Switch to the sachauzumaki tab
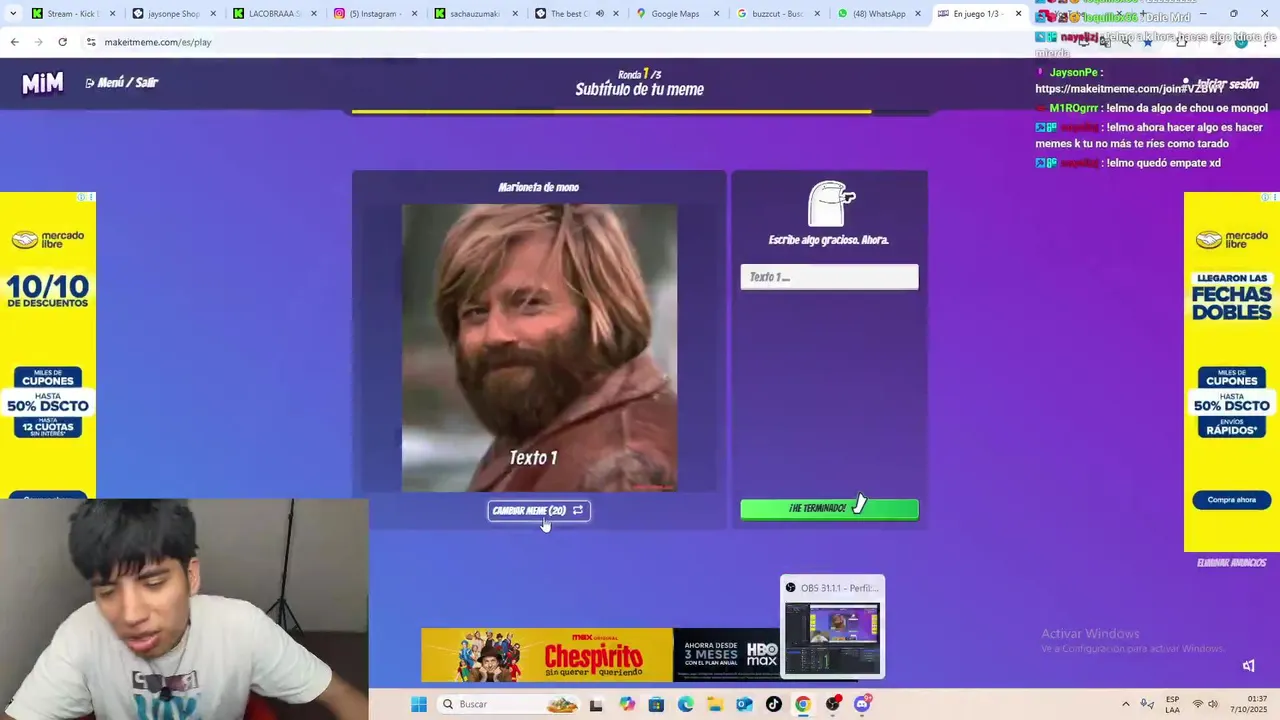1280x720 pixels. tap(475, 14)
